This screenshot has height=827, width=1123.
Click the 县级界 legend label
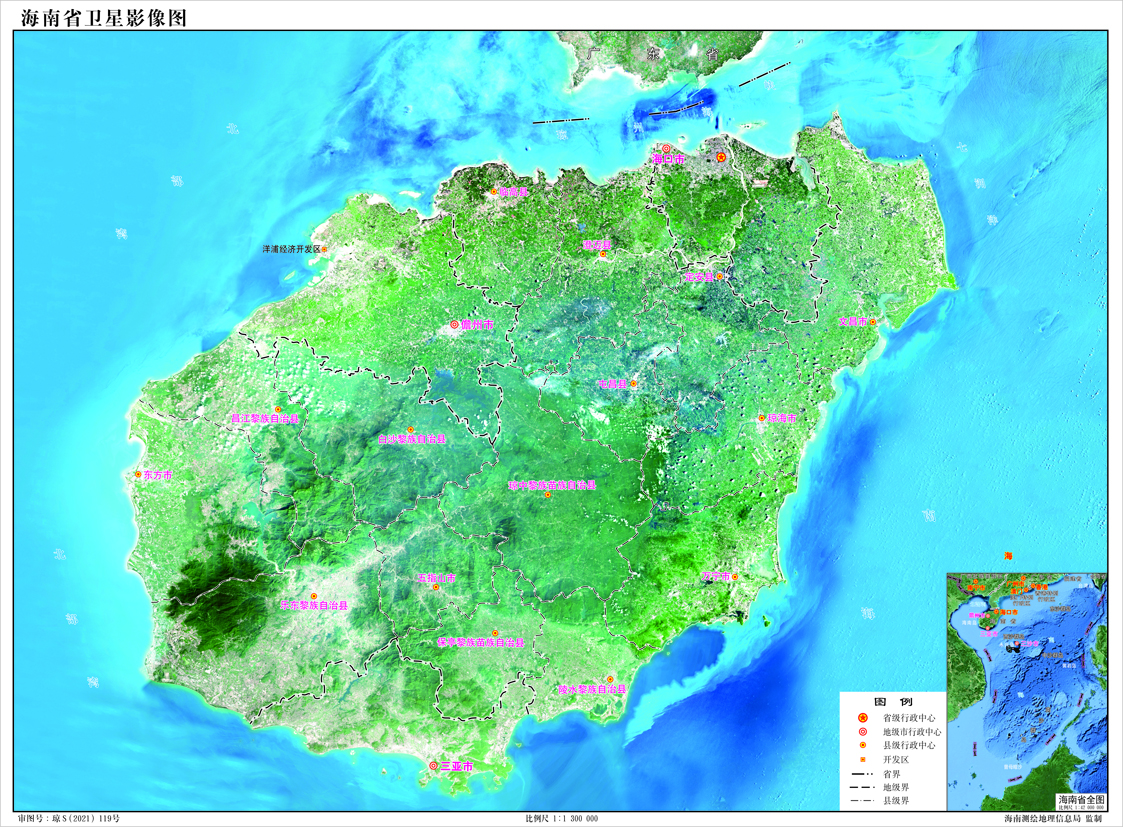(895, 801)
